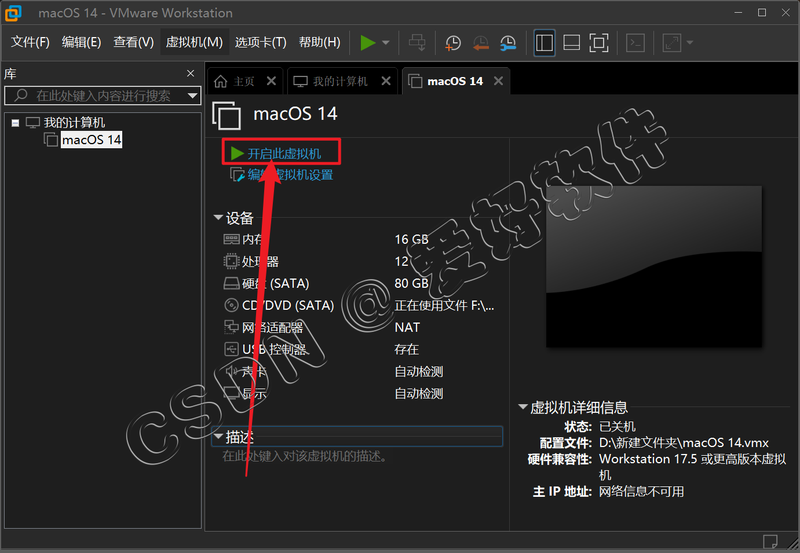Click the green power-on play toolbar icon

[x=368, y=42]
